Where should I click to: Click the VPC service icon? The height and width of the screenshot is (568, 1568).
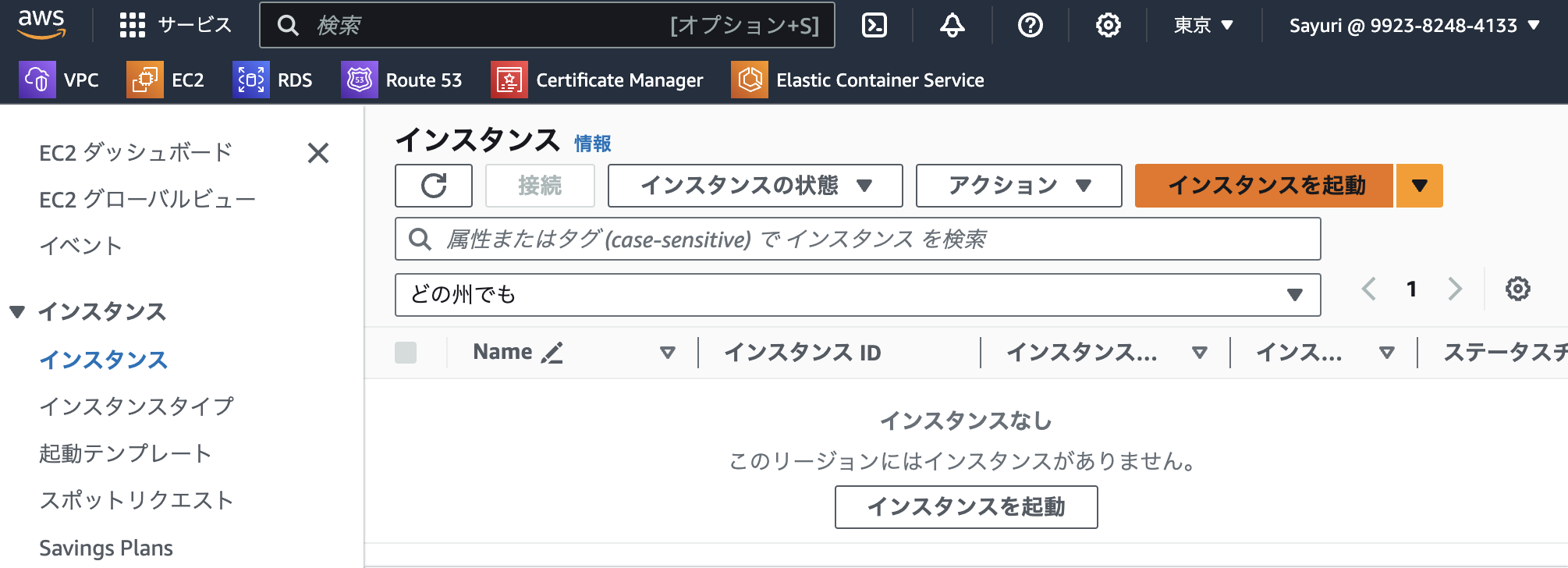[x=37, y=80]
